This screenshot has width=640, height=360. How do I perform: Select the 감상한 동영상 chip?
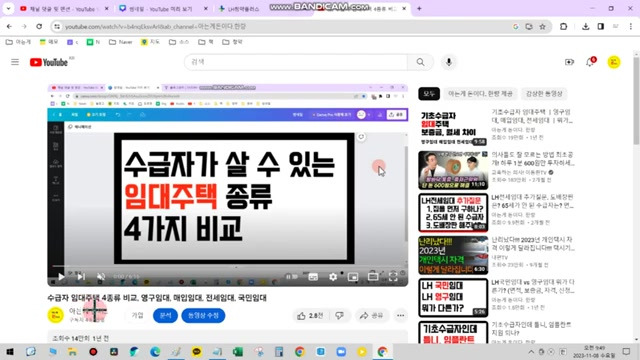coord(544,93)
